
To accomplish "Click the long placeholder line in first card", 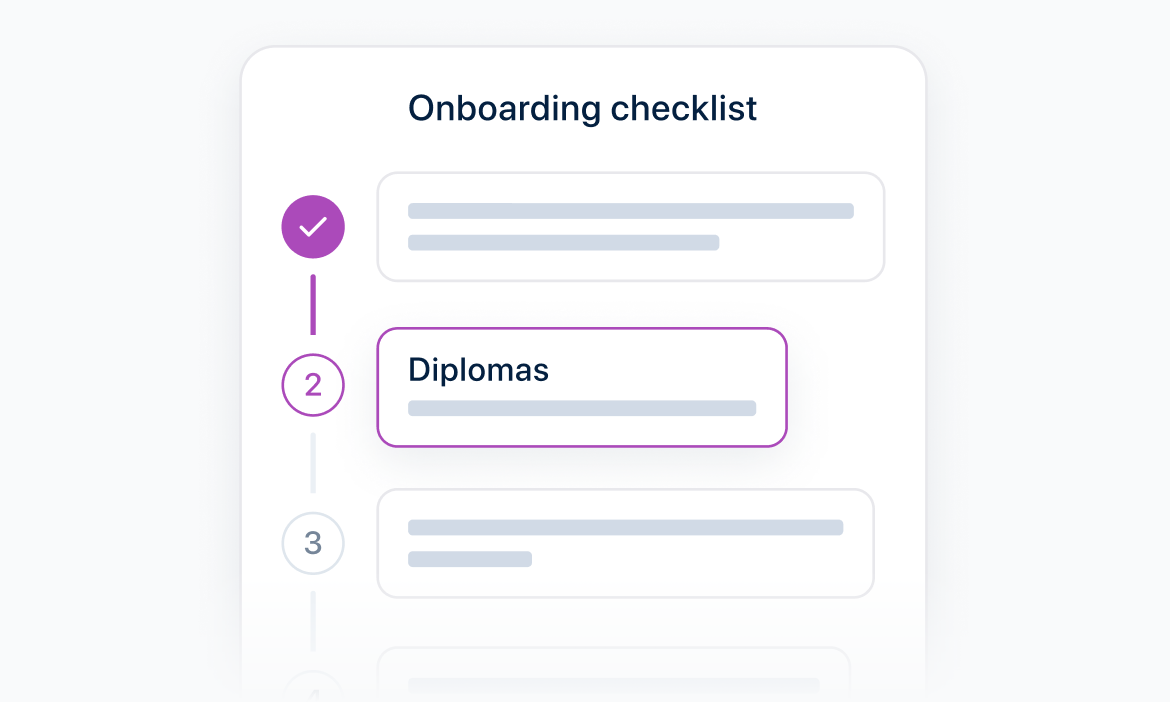I will (630, 211).
